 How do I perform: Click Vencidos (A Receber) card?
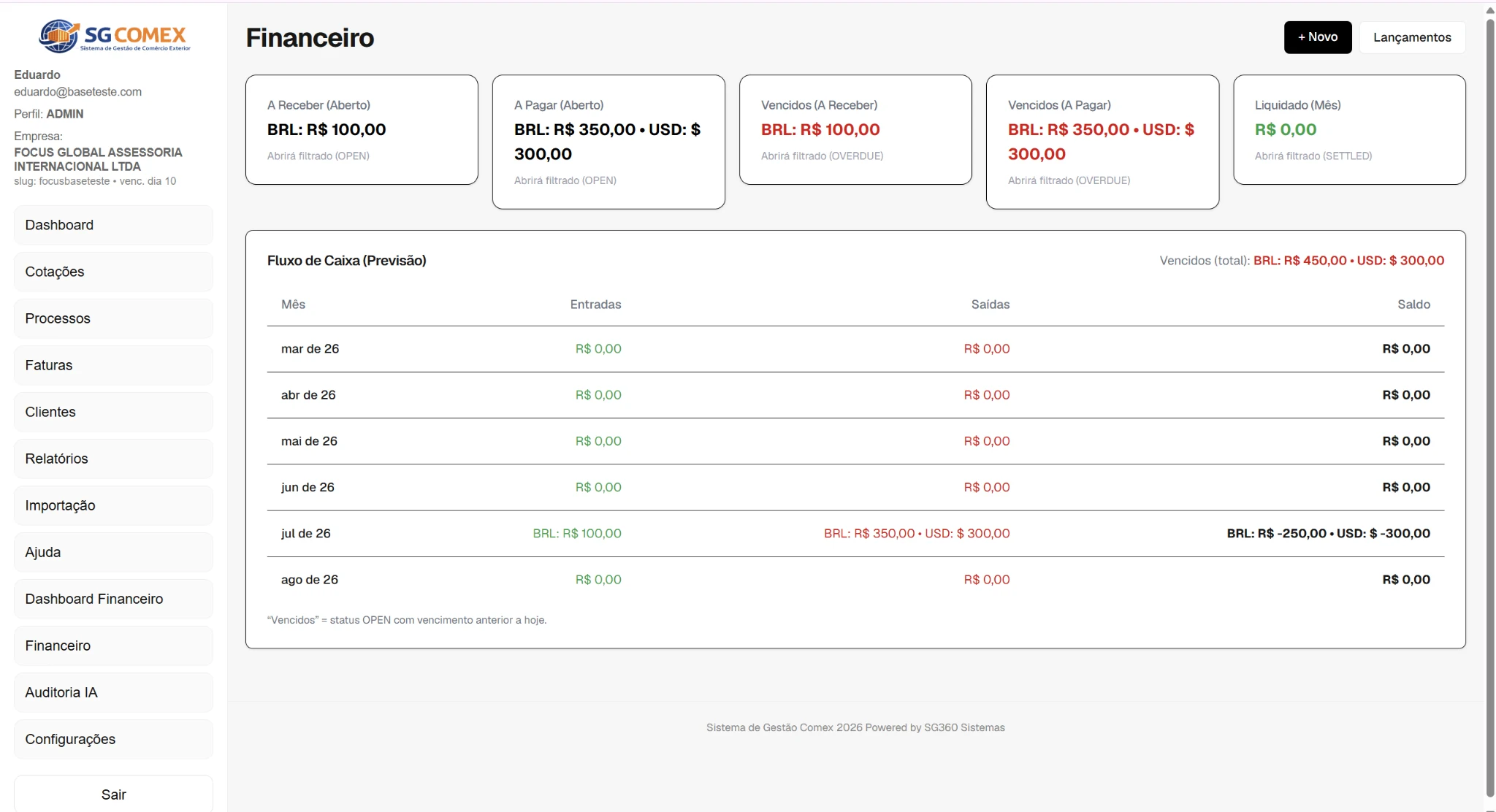pyautogui.click(x=855, y=129)
